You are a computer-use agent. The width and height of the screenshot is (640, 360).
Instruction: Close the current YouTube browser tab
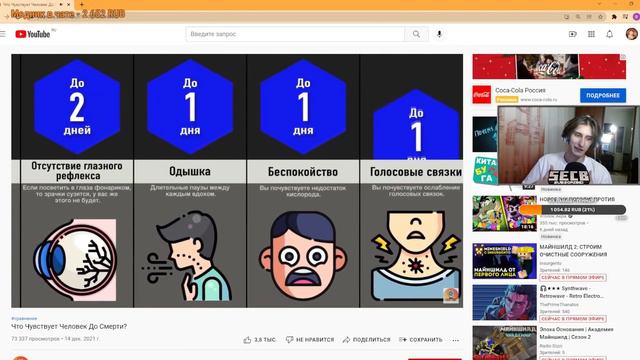(x=69, y=4)
